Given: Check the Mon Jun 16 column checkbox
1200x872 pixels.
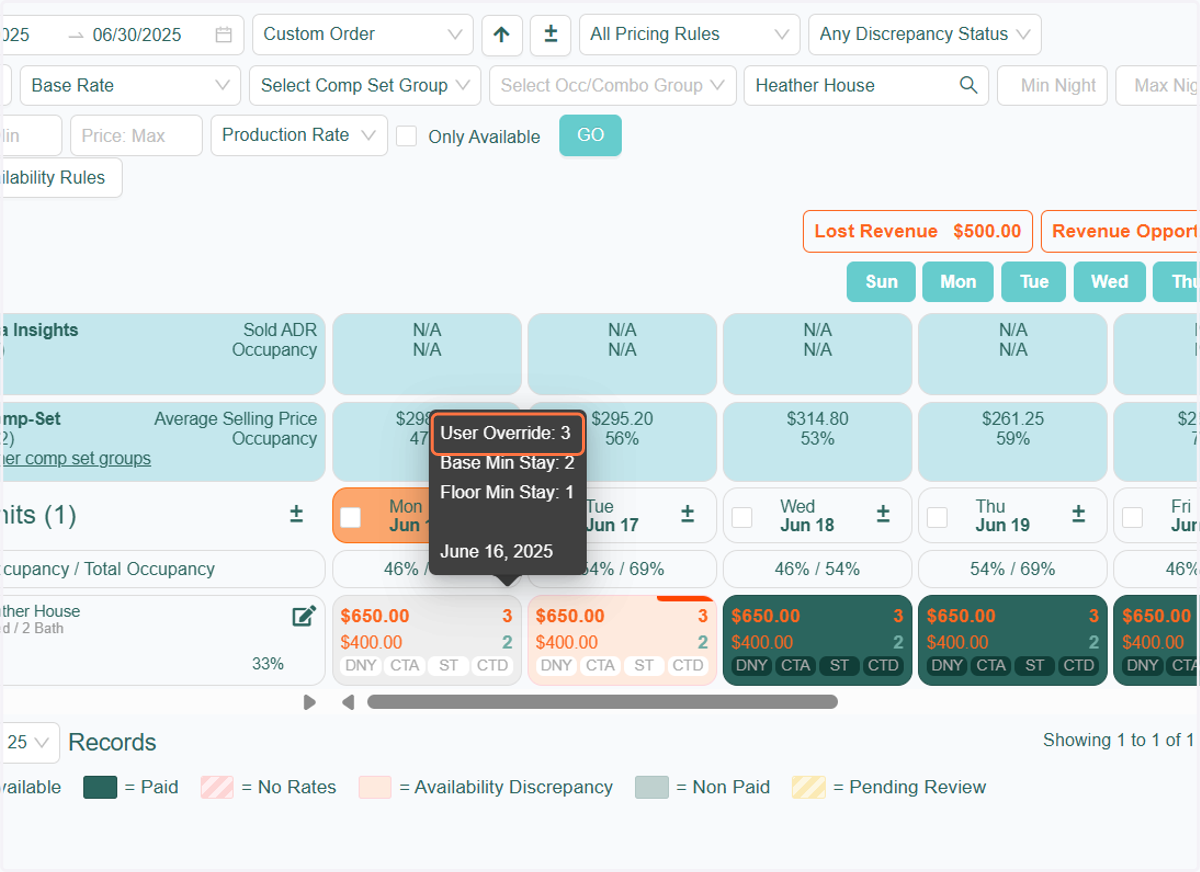Looking at the screenshot, I should click(350, 517).
